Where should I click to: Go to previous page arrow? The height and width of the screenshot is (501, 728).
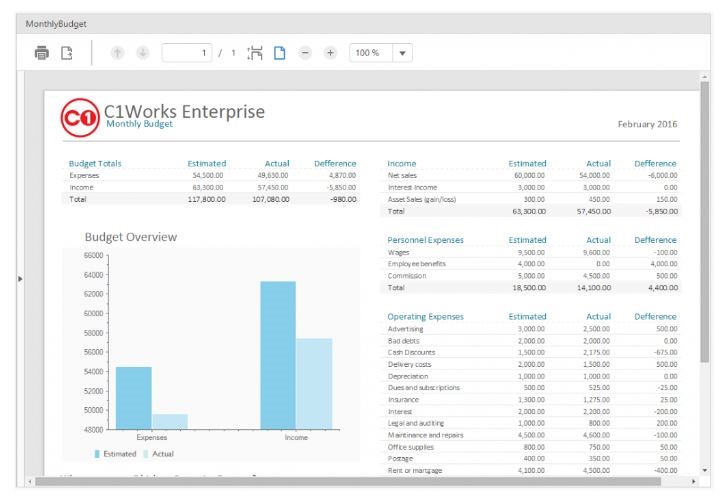[117, 53]
